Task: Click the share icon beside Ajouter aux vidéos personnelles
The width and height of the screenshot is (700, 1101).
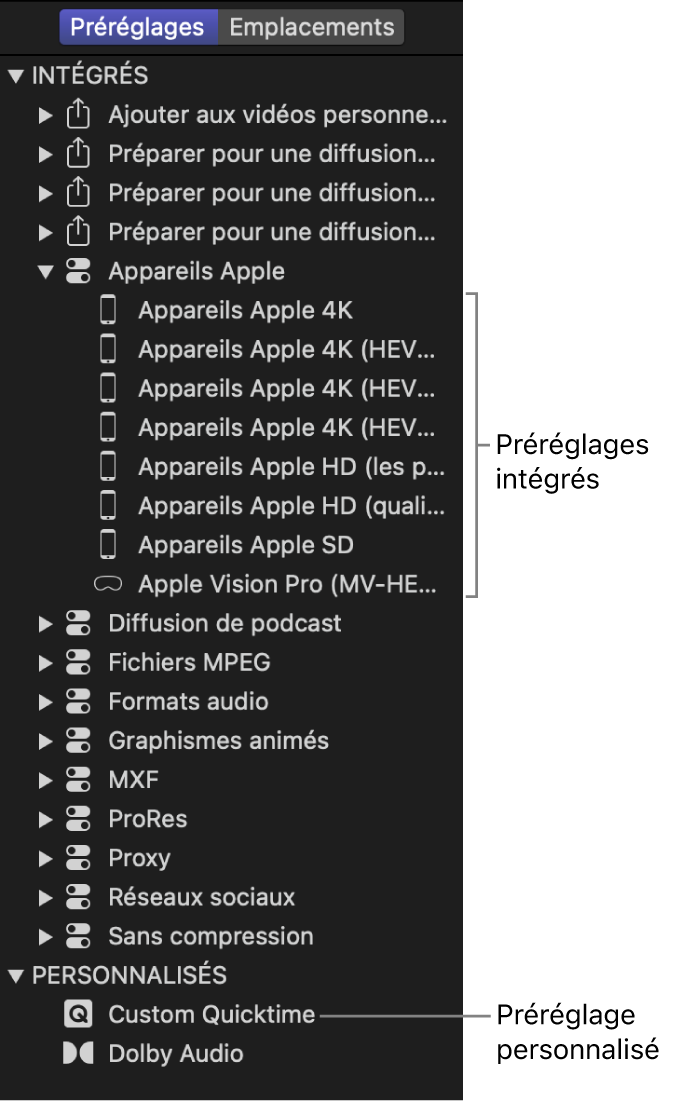Action: [x=79, y=114]
